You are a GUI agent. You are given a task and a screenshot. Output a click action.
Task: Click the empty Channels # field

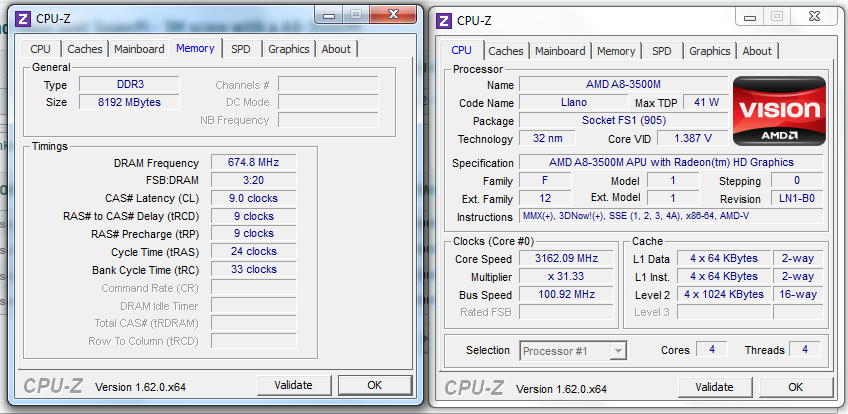click(328, 84)
